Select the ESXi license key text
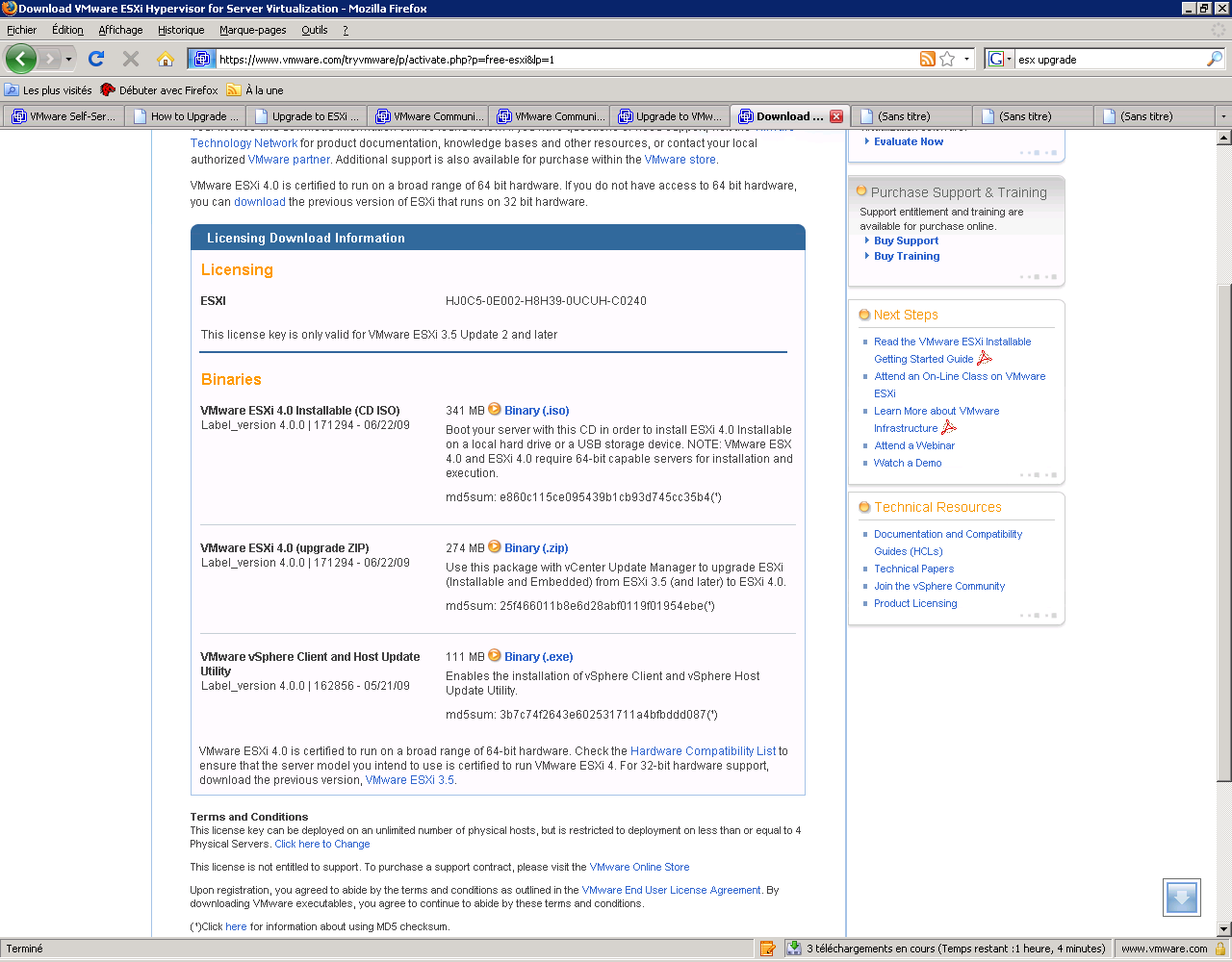Image resolution: width=1232 pixels, height=962 pixels. pos(546,301)
